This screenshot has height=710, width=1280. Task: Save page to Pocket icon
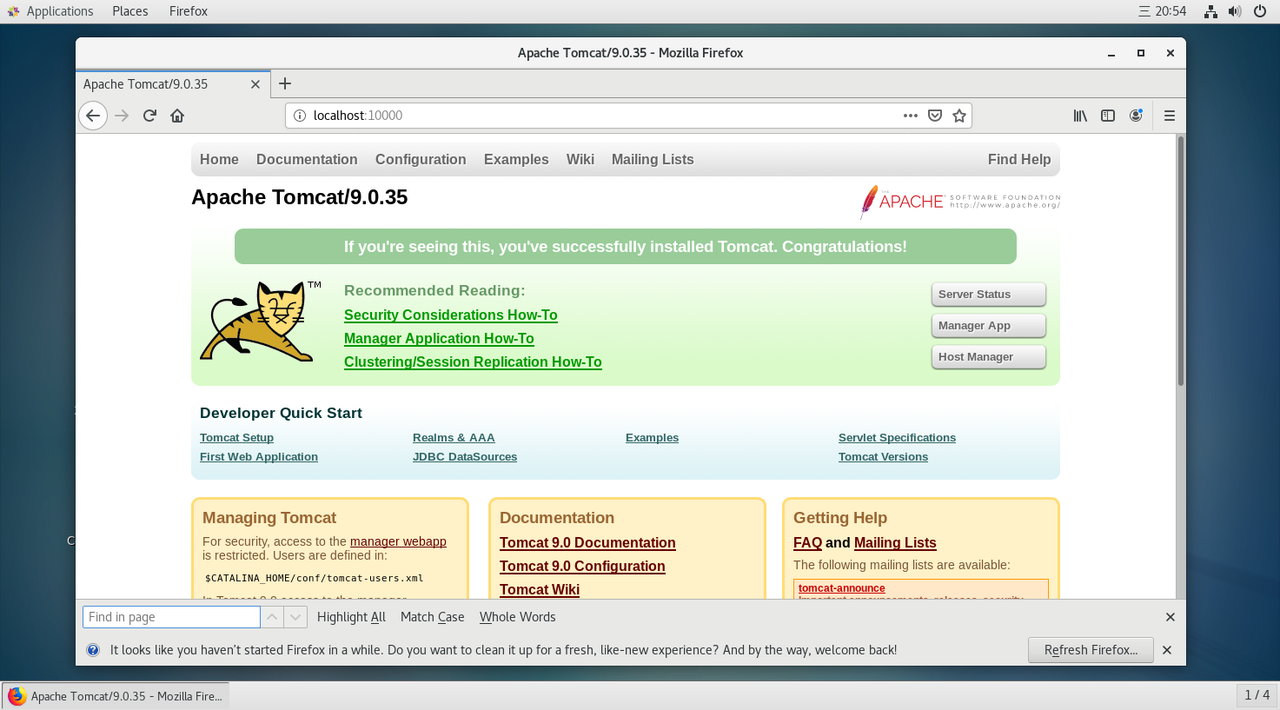click(935, 116)
